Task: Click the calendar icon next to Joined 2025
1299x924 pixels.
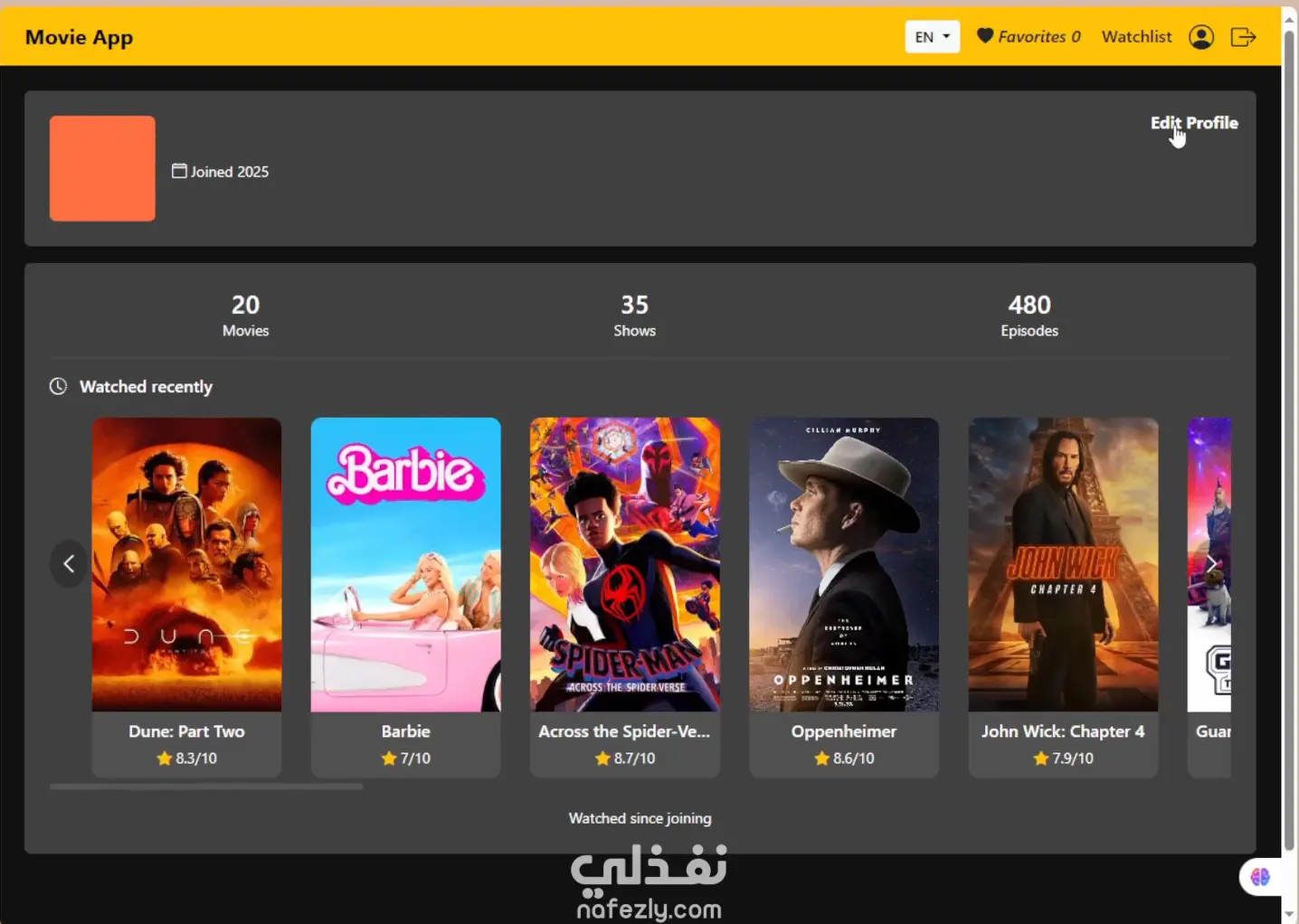Action: click(180, 171)
